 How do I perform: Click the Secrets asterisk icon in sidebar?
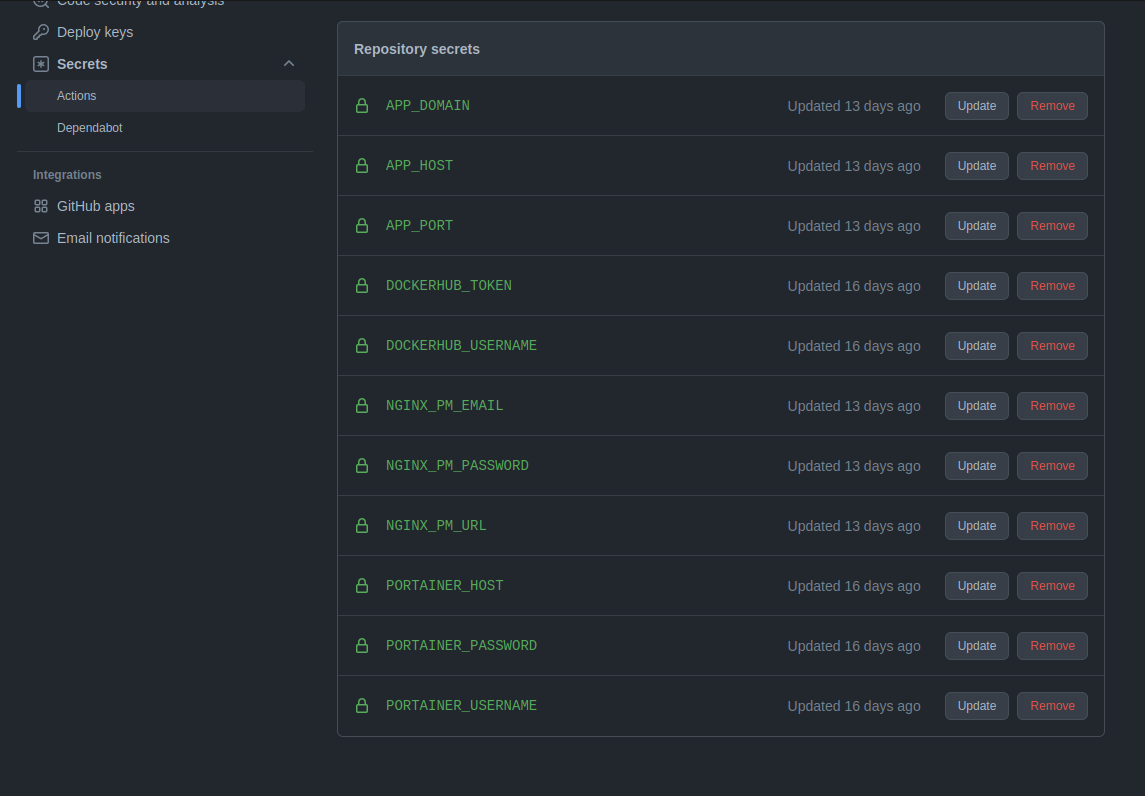click(x=41, y=64)
